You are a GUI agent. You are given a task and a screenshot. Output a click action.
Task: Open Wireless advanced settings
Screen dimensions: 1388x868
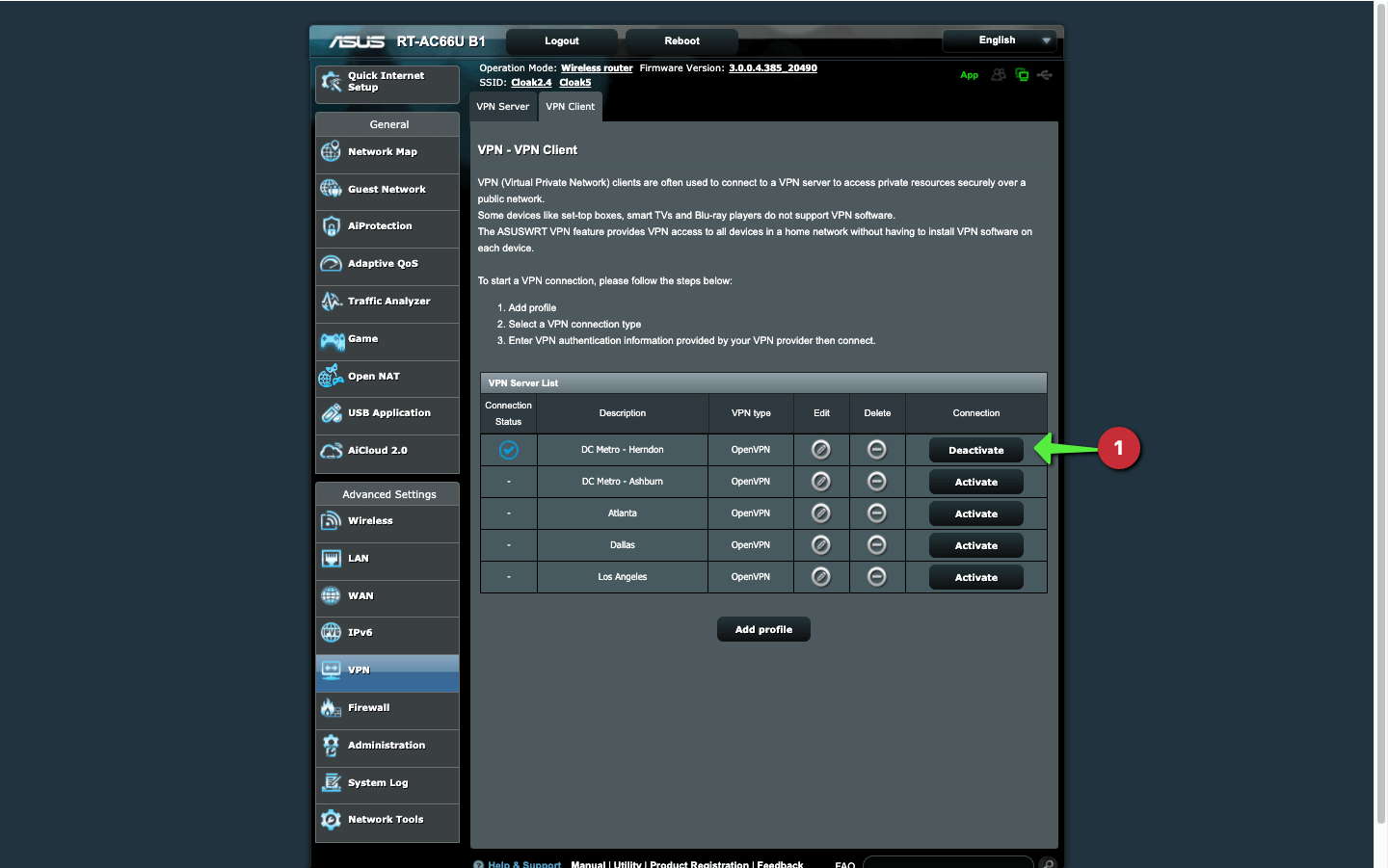pos(387,521)
